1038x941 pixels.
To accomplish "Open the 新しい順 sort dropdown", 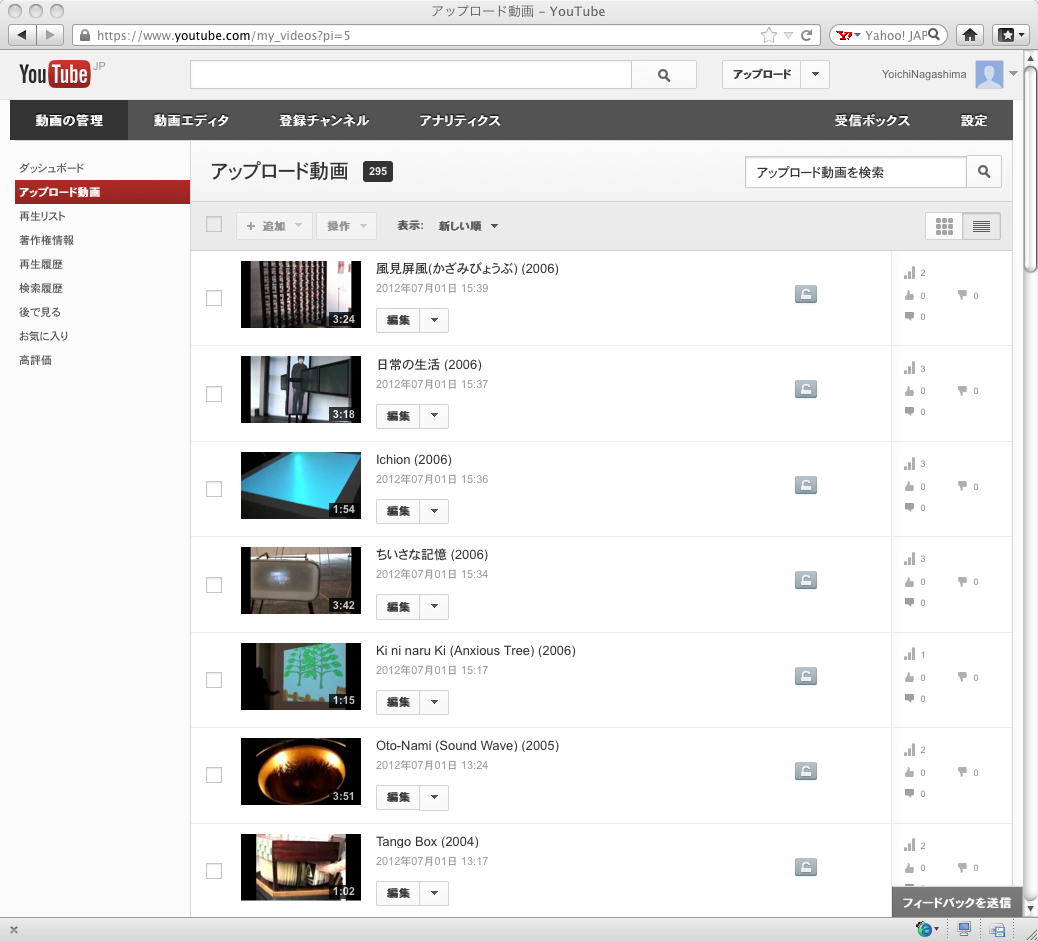I will (468, 226).
